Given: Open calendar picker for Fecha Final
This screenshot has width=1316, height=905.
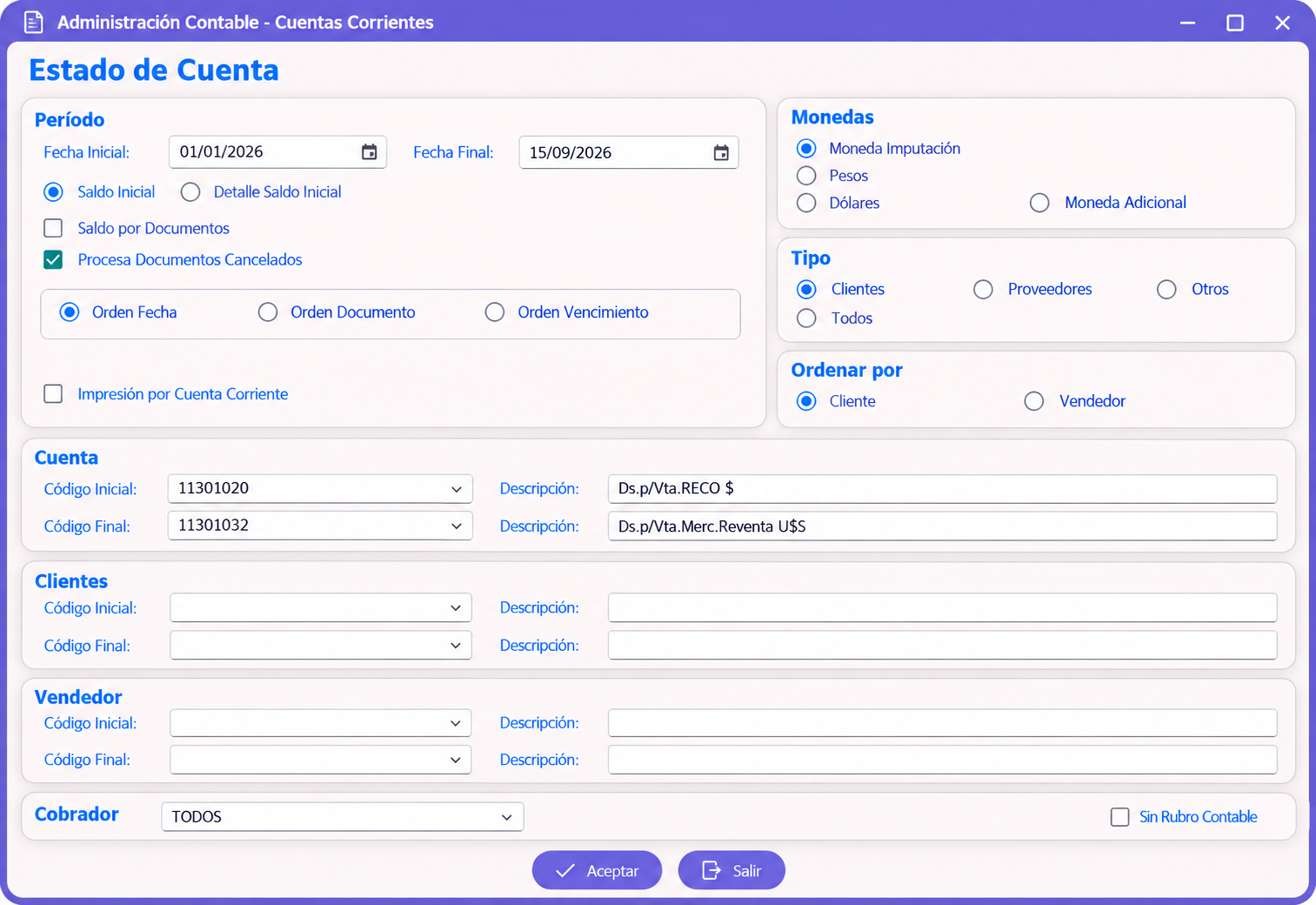Looking at the screenshot, I should point(721,153).
